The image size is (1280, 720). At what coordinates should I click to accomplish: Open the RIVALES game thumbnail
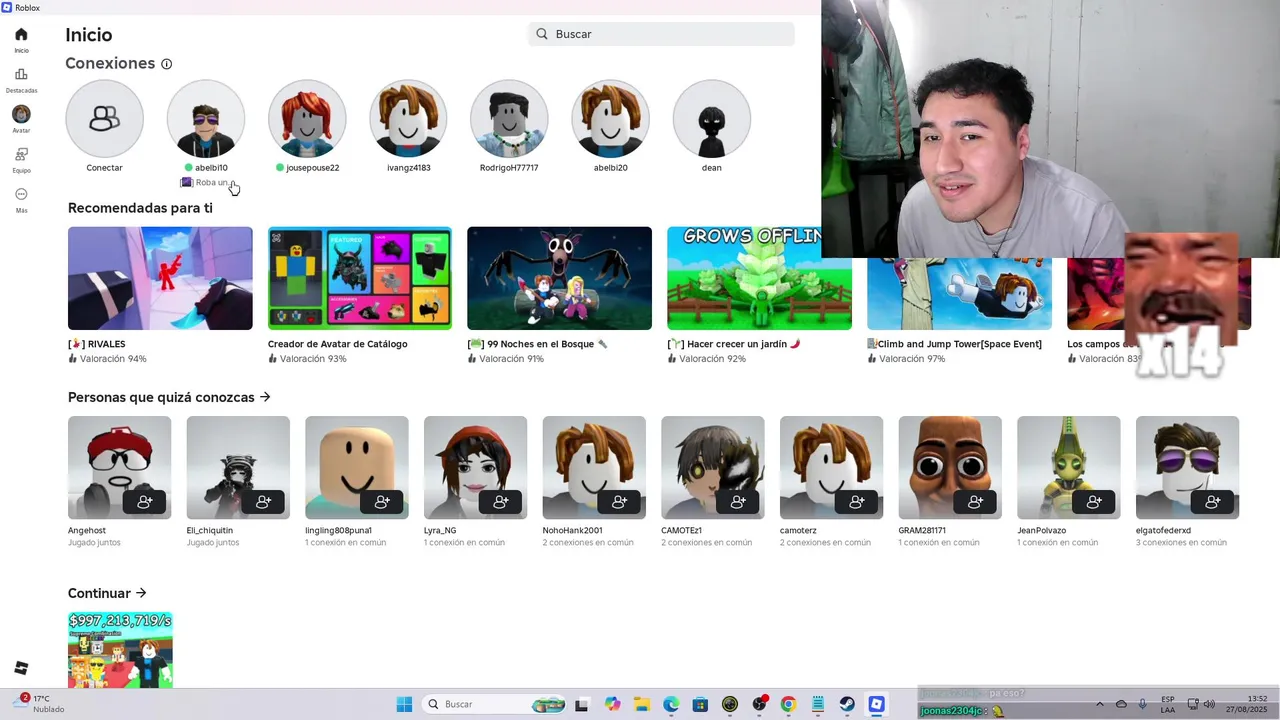point(160,278)
